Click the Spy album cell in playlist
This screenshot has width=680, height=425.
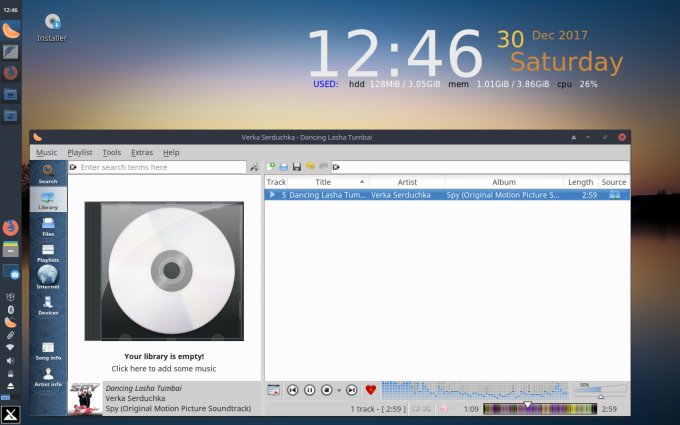[503, 195]
